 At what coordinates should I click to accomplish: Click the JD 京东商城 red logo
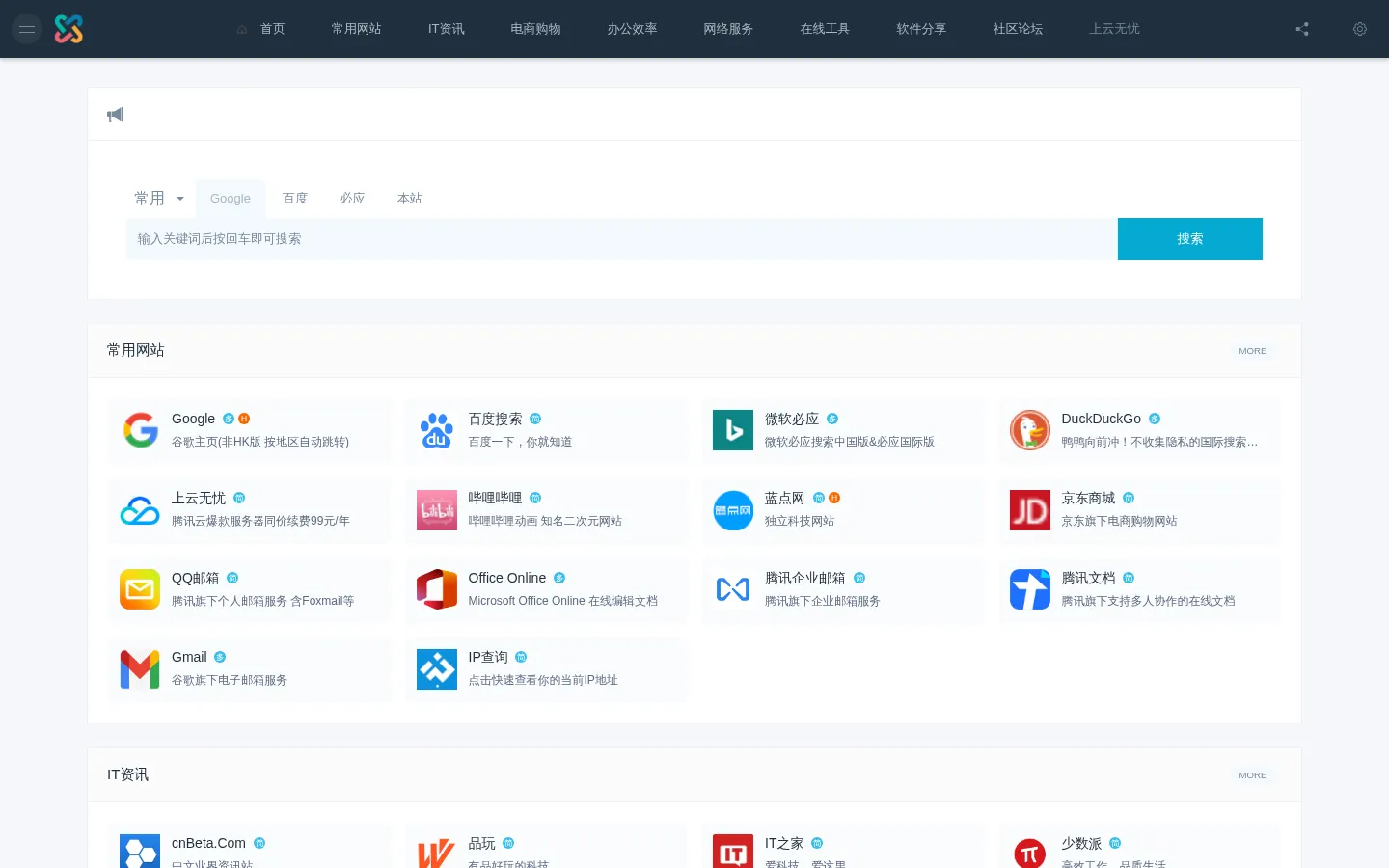pos(1030,510)
